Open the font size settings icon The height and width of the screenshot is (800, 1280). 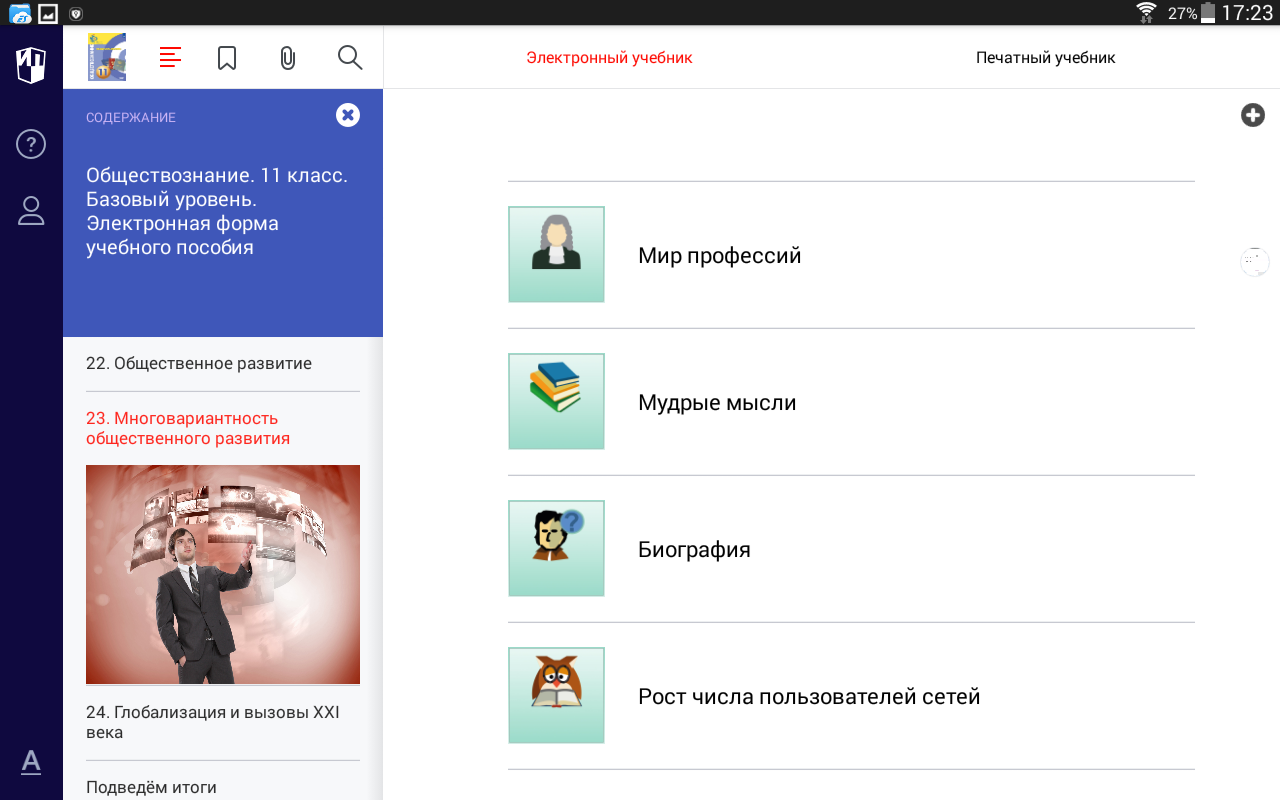[31, 762]
